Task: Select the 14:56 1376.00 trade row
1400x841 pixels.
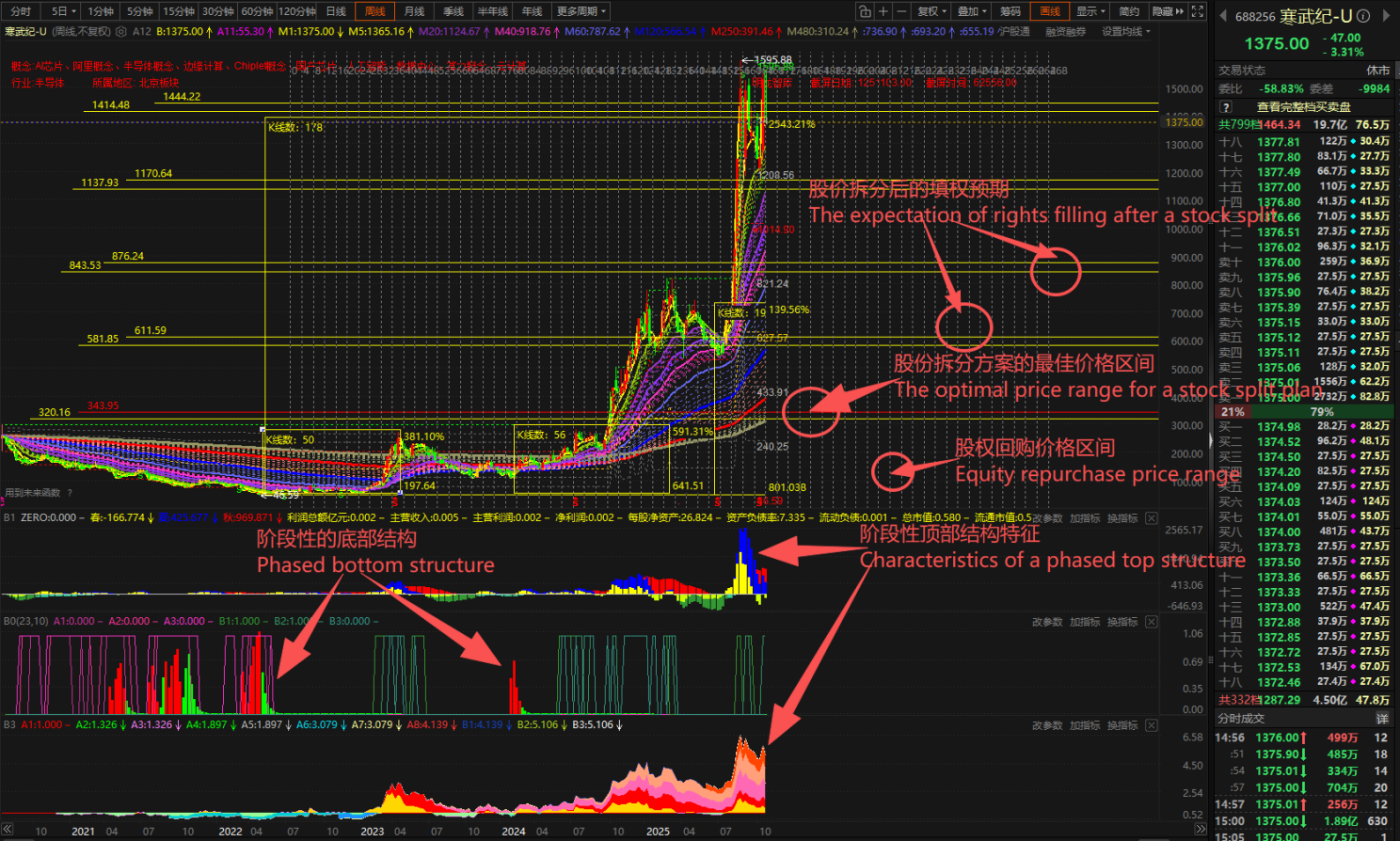Action: click(x=1304, y=738)
